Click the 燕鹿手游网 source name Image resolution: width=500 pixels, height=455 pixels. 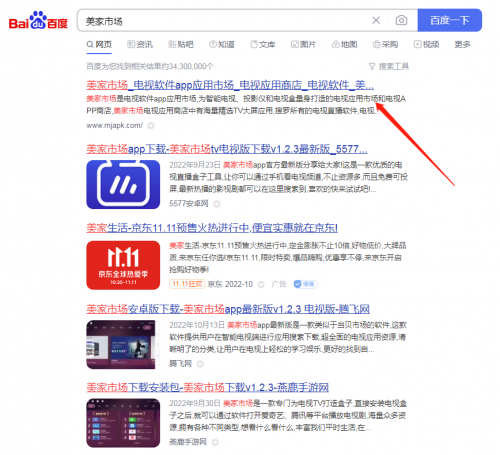click(188, 442)
